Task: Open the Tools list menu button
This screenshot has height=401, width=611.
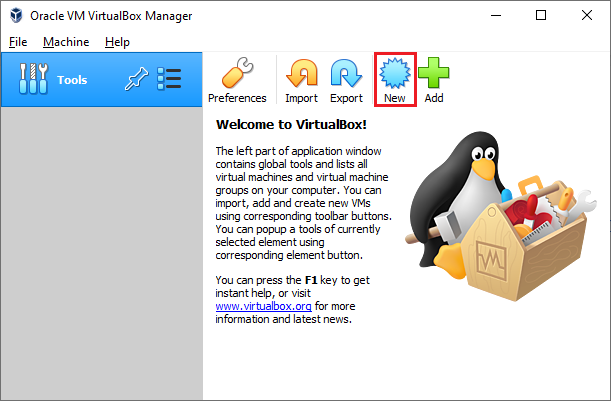Action: click(x=169, y=80)
